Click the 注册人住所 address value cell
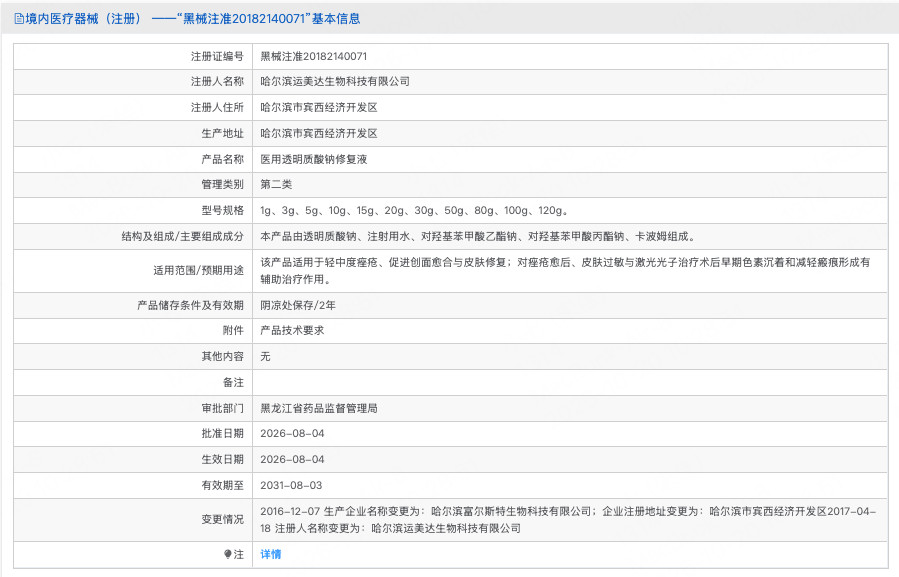The width and height of the screenshot is (899, 577). [570, 107]
